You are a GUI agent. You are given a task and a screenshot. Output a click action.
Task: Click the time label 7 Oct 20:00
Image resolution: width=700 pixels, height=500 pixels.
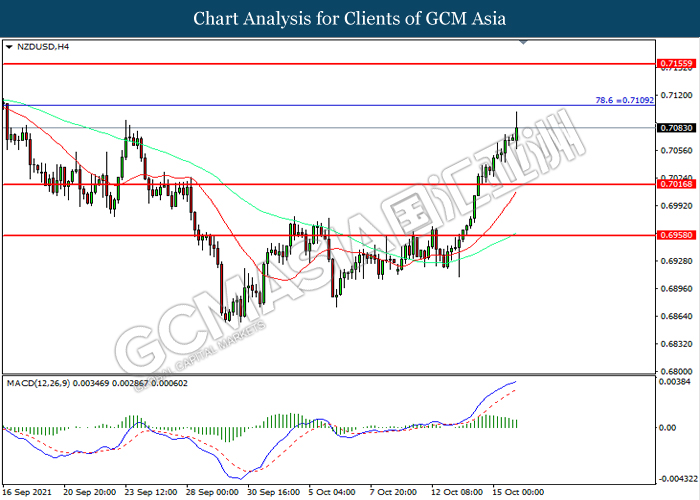(x=393, y=492)
